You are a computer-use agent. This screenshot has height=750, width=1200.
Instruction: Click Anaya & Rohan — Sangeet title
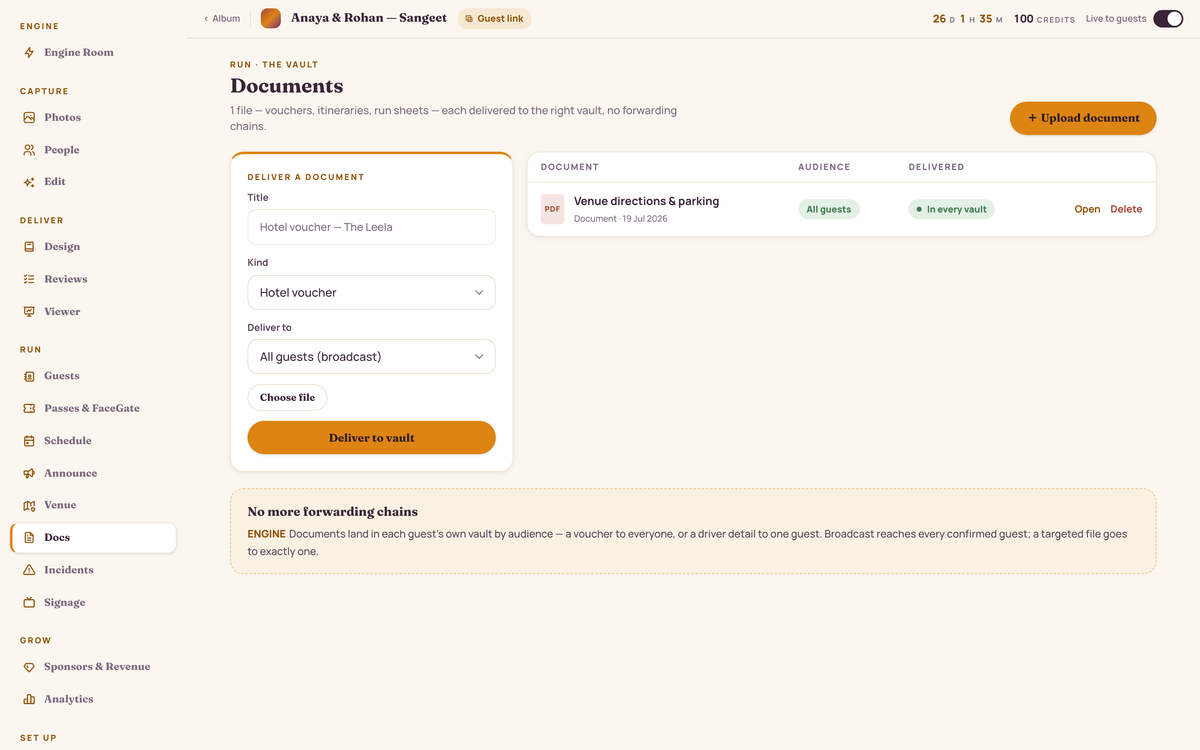point(369,18)
